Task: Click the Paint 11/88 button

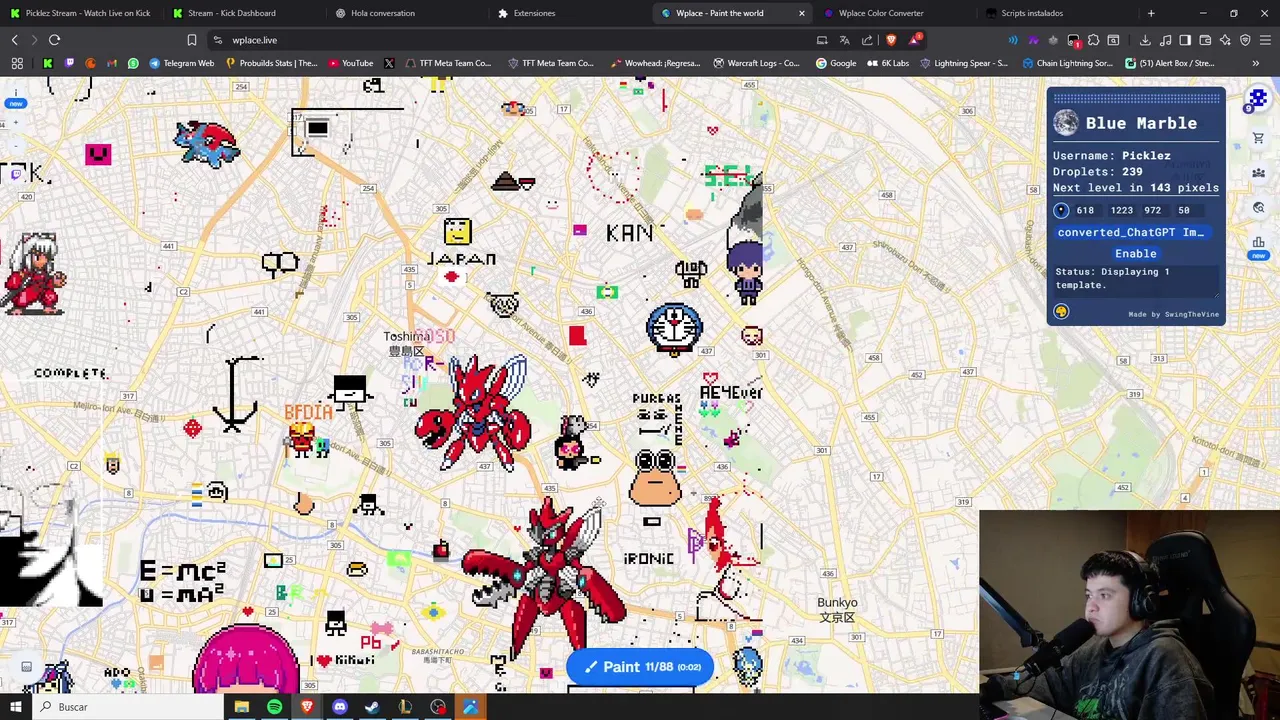Action: [640, 667]
